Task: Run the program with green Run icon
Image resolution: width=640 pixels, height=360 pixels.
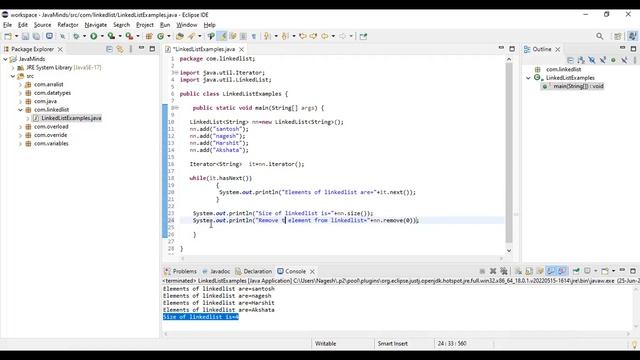Action: [94, 36]
